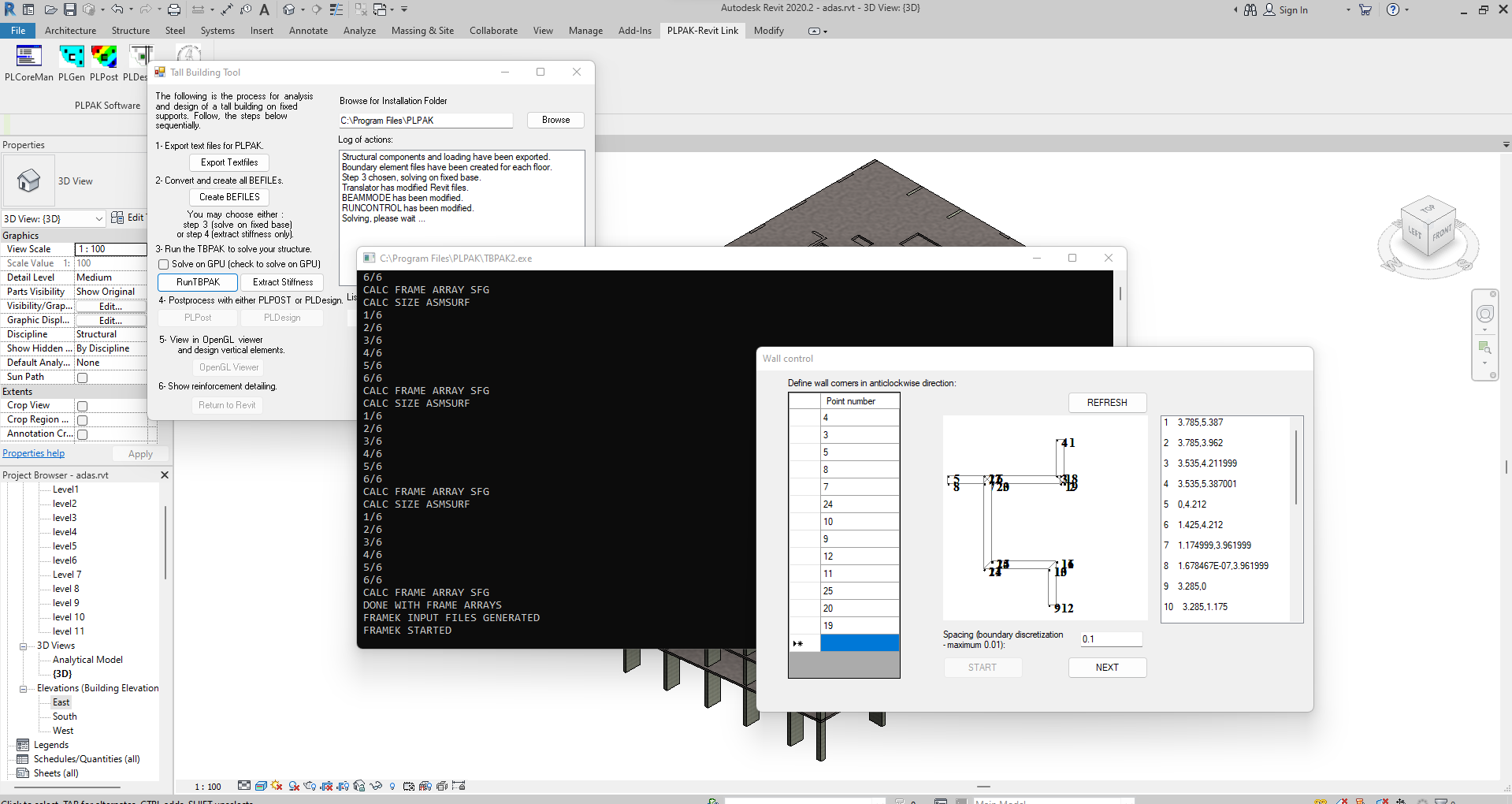Open the Undo history dropdown arrow
This screenshot has width=1512, height=804.
click(131, 9)
